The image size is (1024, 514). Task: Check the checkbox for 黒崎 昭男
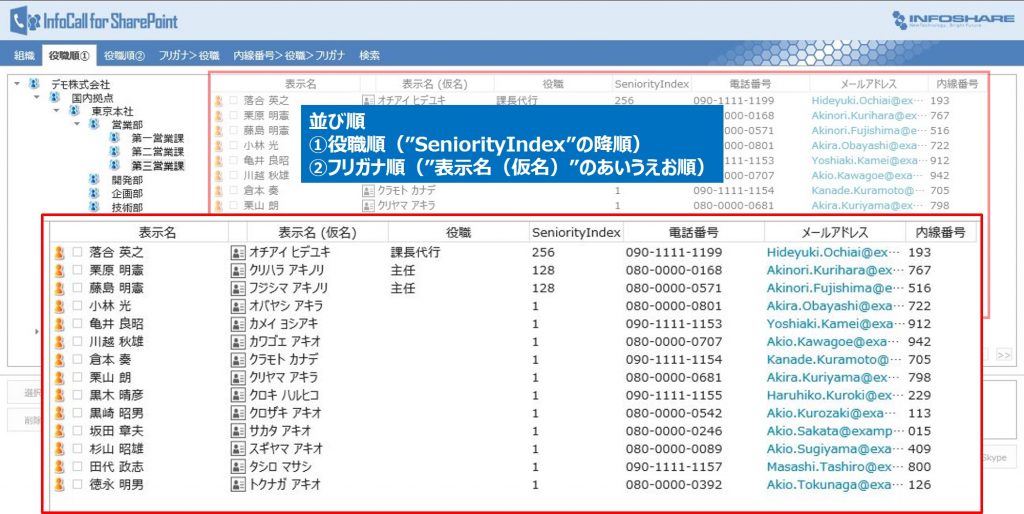[x=77, y=413]
